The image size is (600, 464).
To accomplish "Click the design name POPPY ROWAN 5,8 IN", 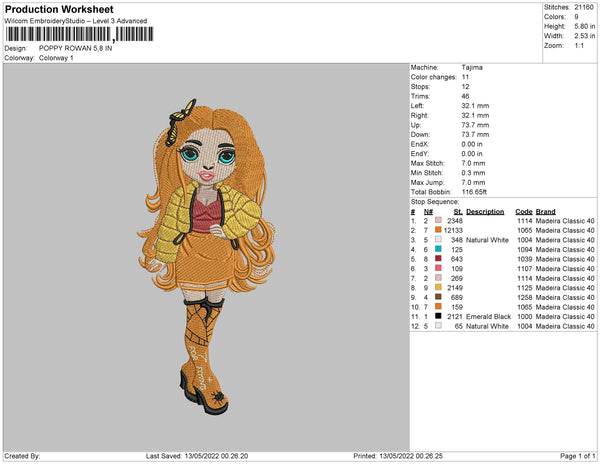I will coord(75,48).
